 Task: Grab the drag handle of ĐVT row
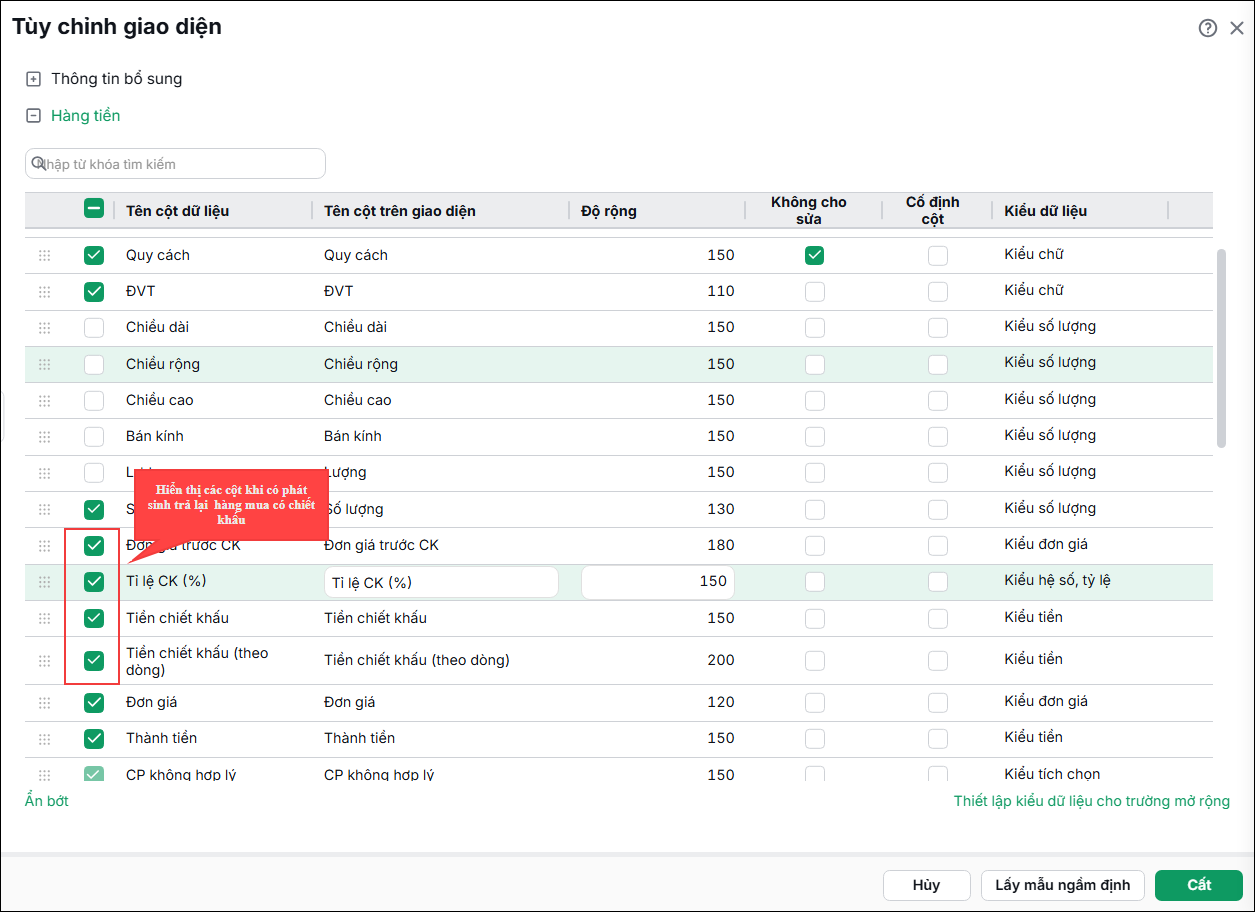pyautogui.click(x=44, y=292)
